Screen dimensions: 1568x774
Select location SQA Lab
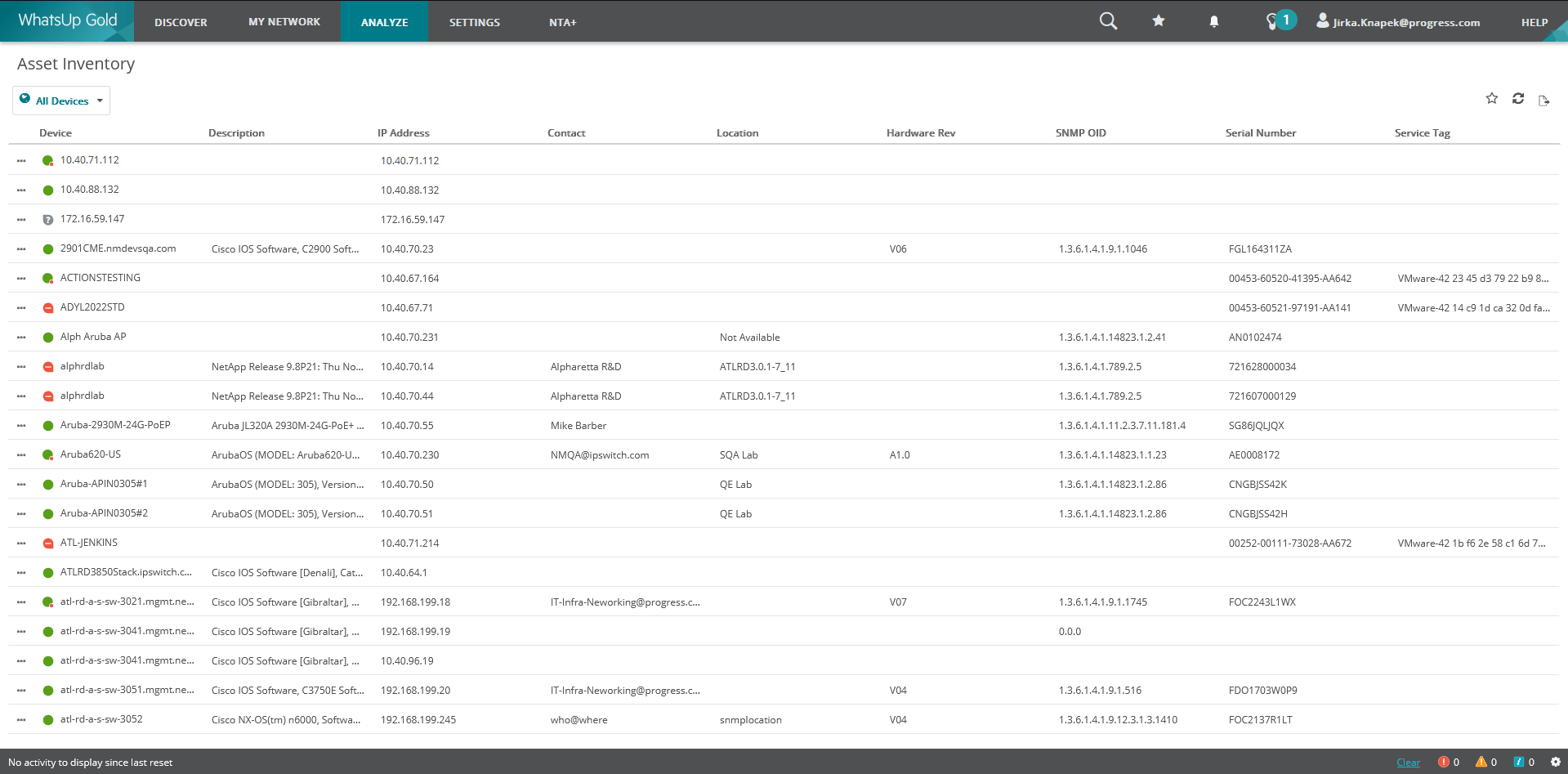coord(739,455)
